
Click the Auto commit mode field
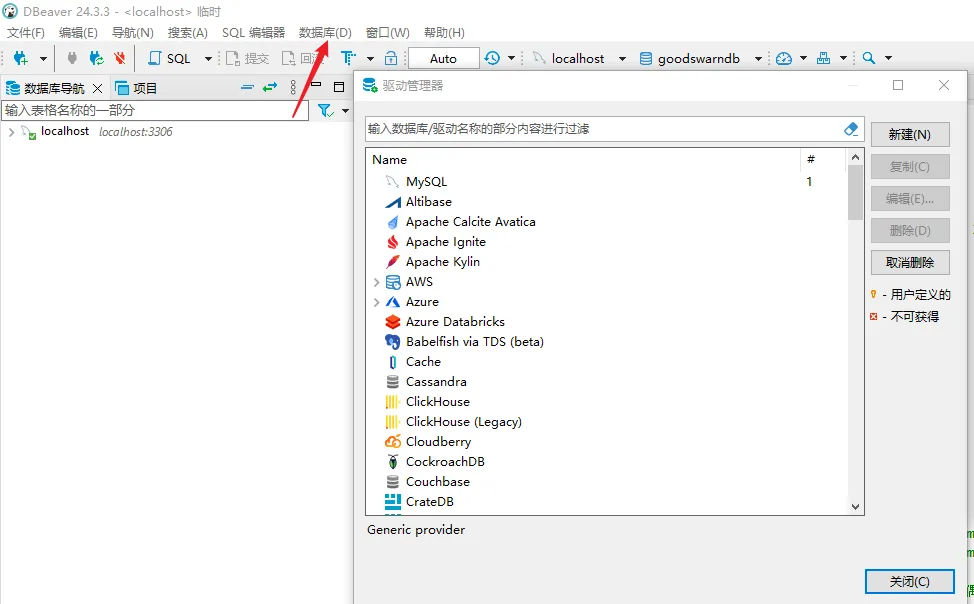point(444,58)
